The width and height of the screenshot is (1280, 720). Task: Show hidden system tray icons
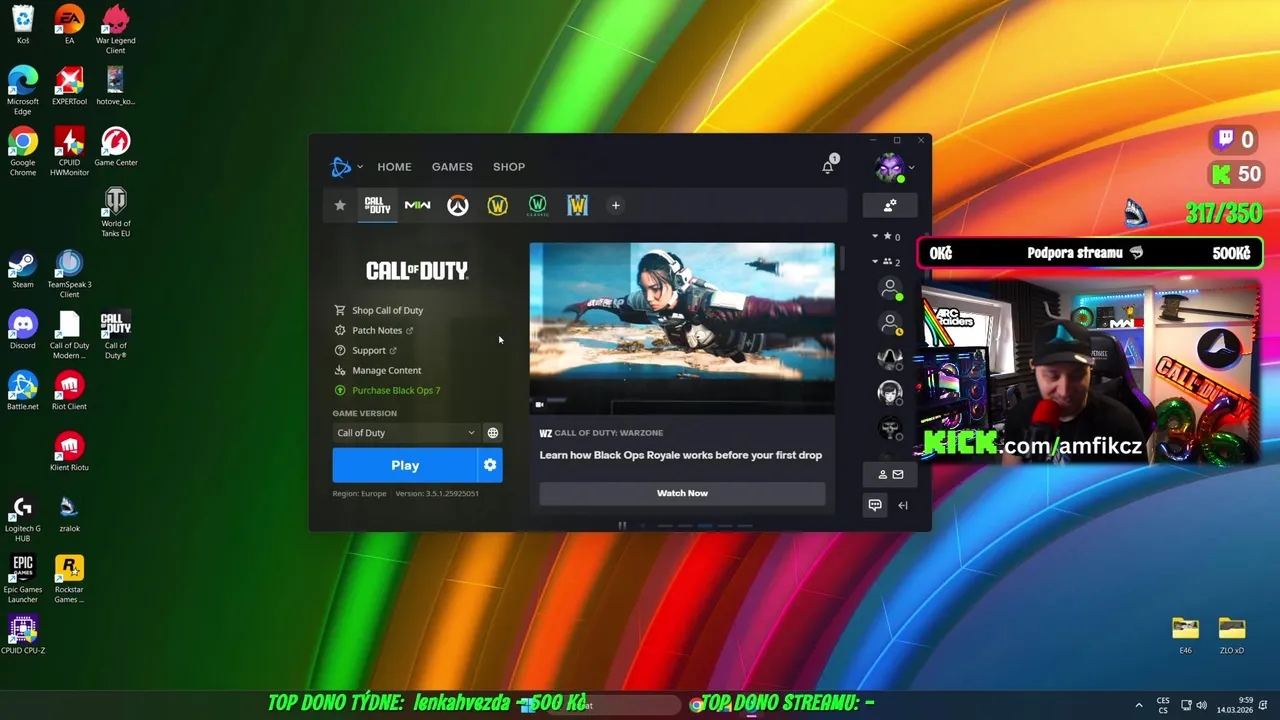(1138, 705)
